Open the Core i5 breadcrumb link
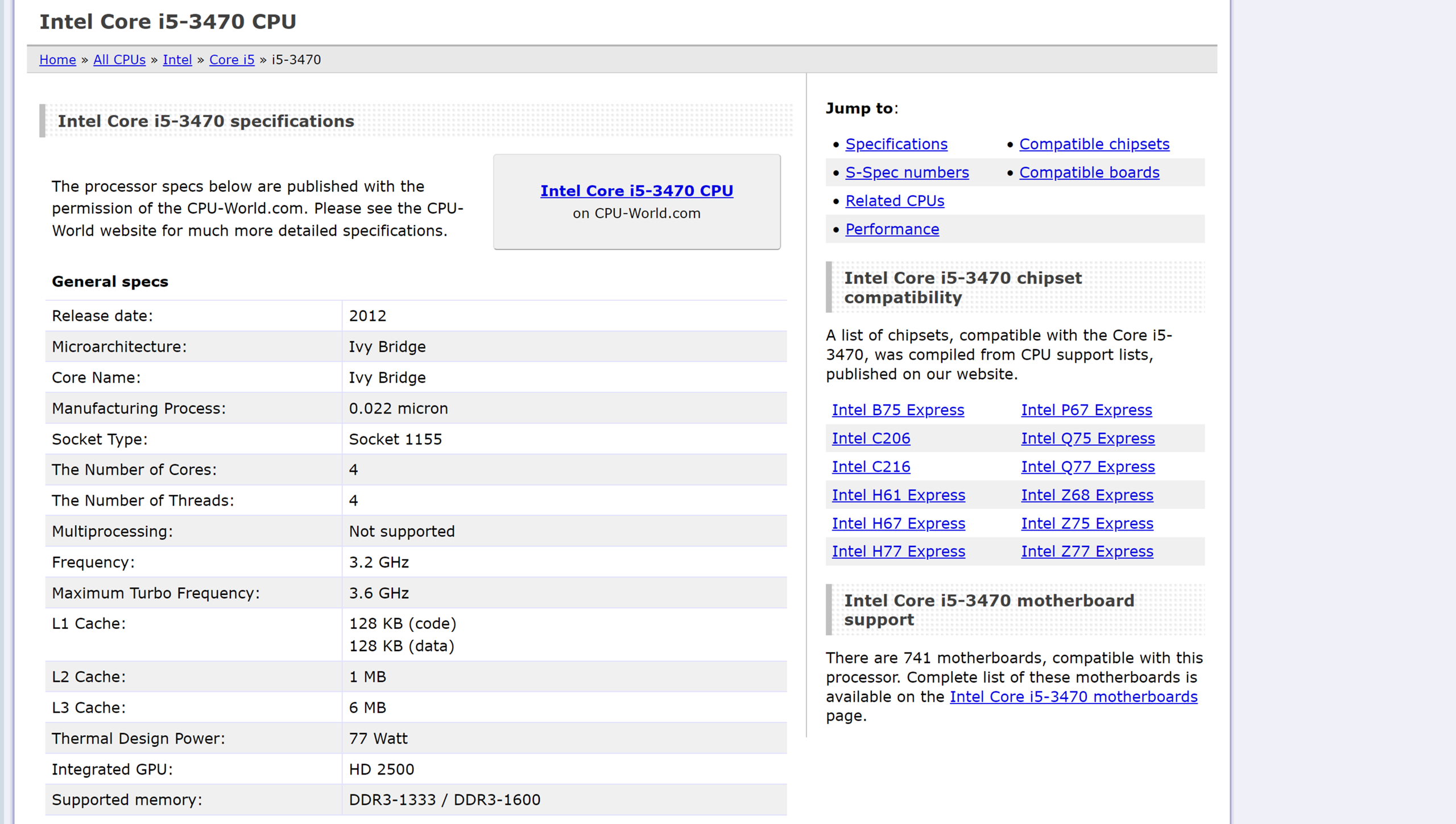The height and width of the screenshot is (824, 1456). pyautogui.click(x=232, y=60)
